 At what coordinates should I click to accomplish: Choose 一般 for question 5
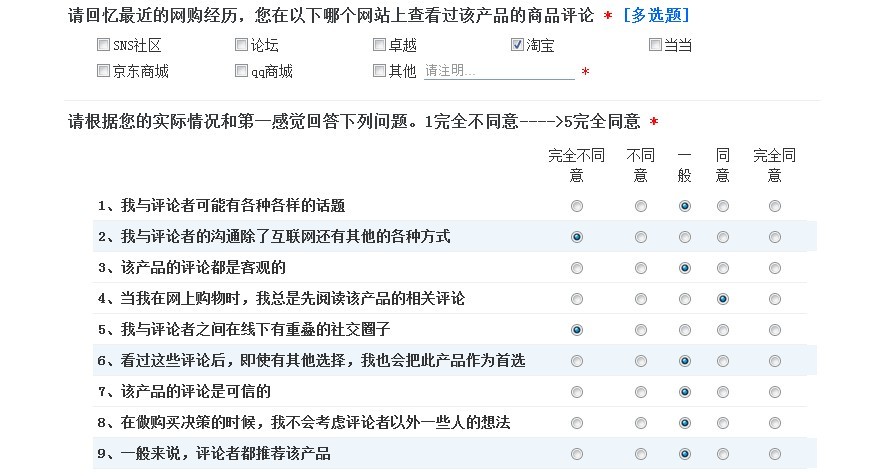pos(685,330)
